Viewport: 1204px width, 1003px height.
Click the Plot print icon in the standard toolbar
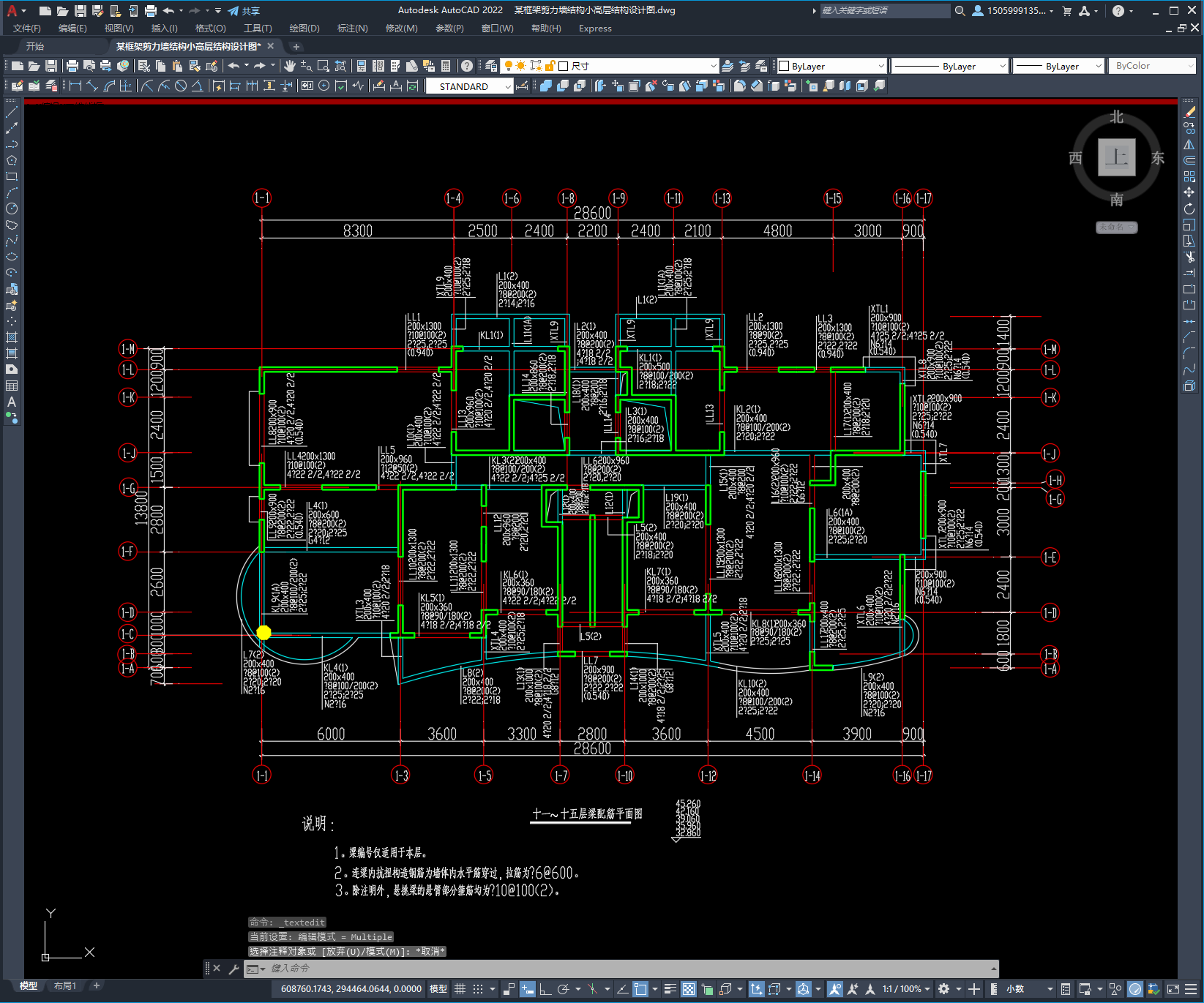tap(72, 66)
